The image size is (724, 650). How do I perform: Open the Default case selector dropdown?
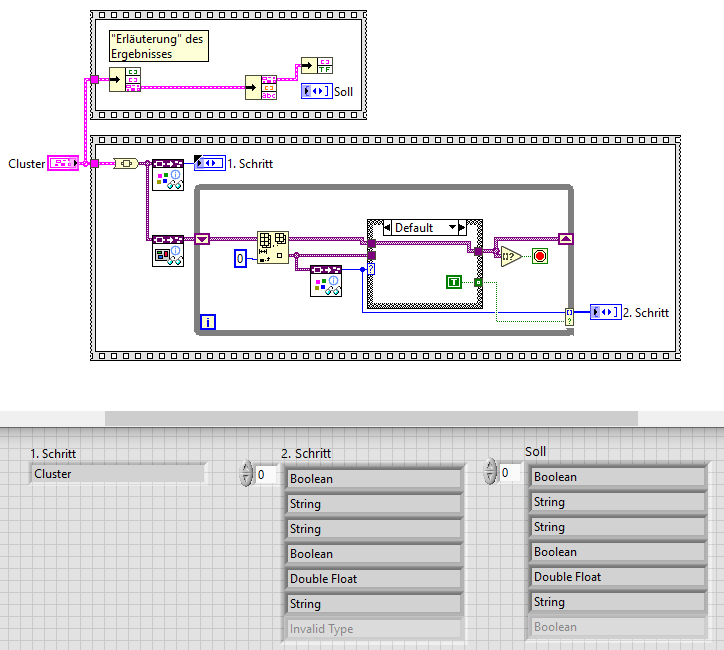[452, 227]
